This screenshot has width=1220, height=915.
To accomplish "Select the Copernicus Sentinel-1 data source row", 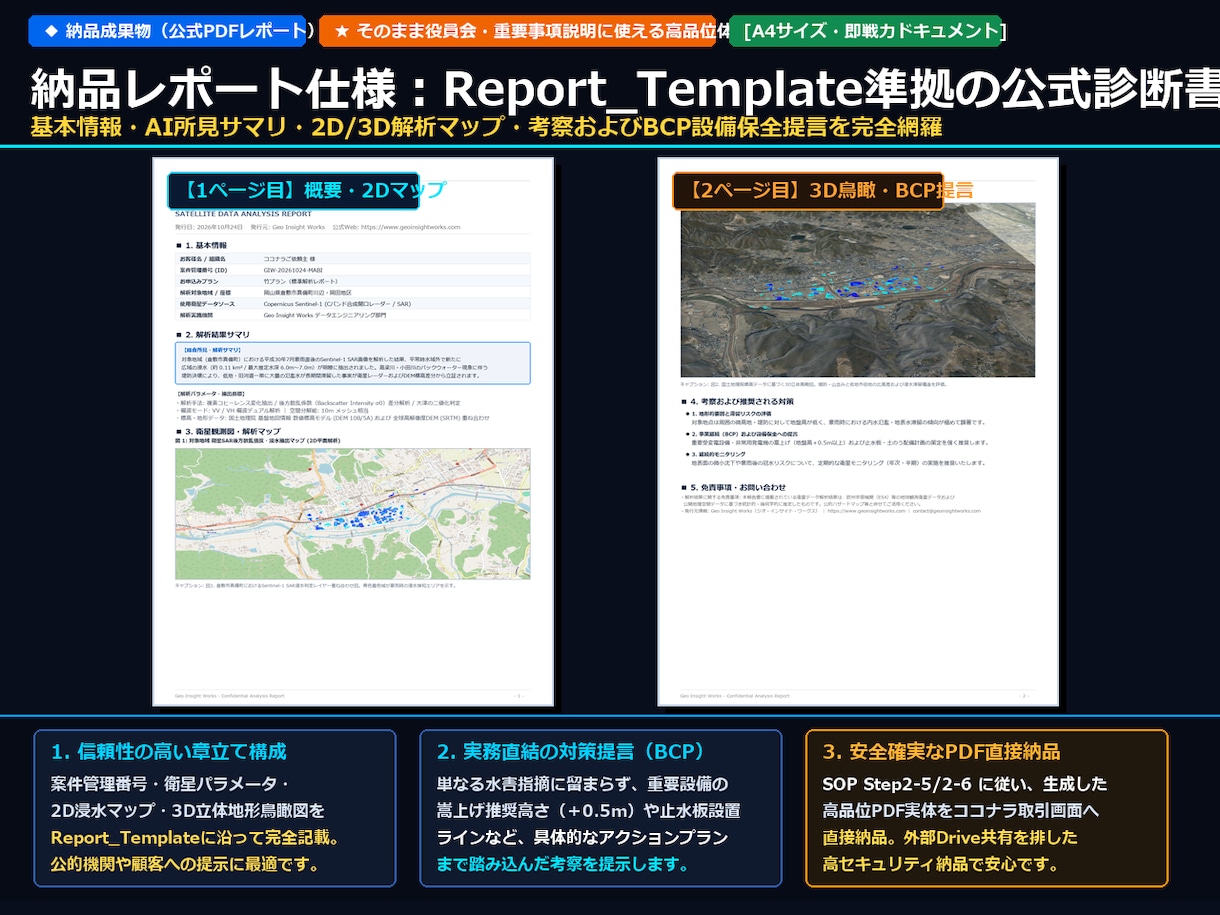I will 353,303.
